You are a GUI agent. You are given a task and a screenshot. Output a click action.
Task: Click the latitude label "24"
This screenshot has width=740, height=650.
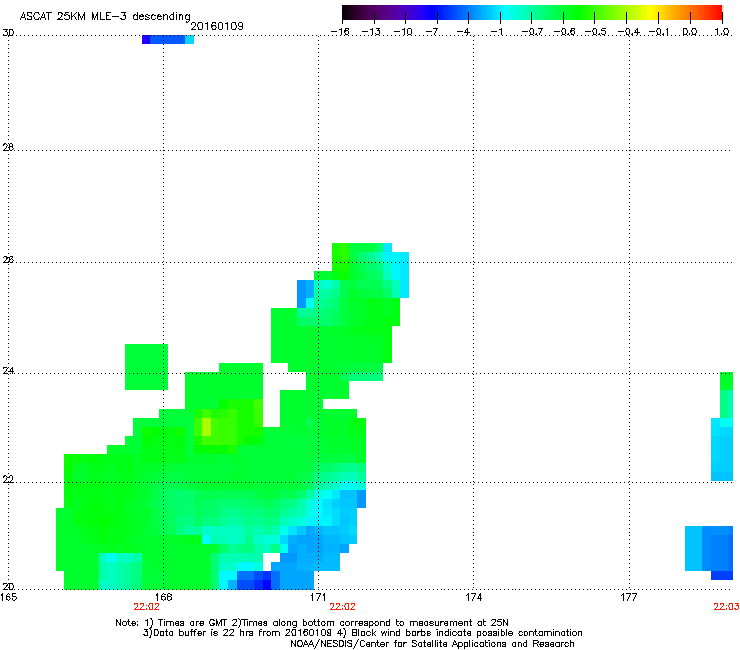8,371
